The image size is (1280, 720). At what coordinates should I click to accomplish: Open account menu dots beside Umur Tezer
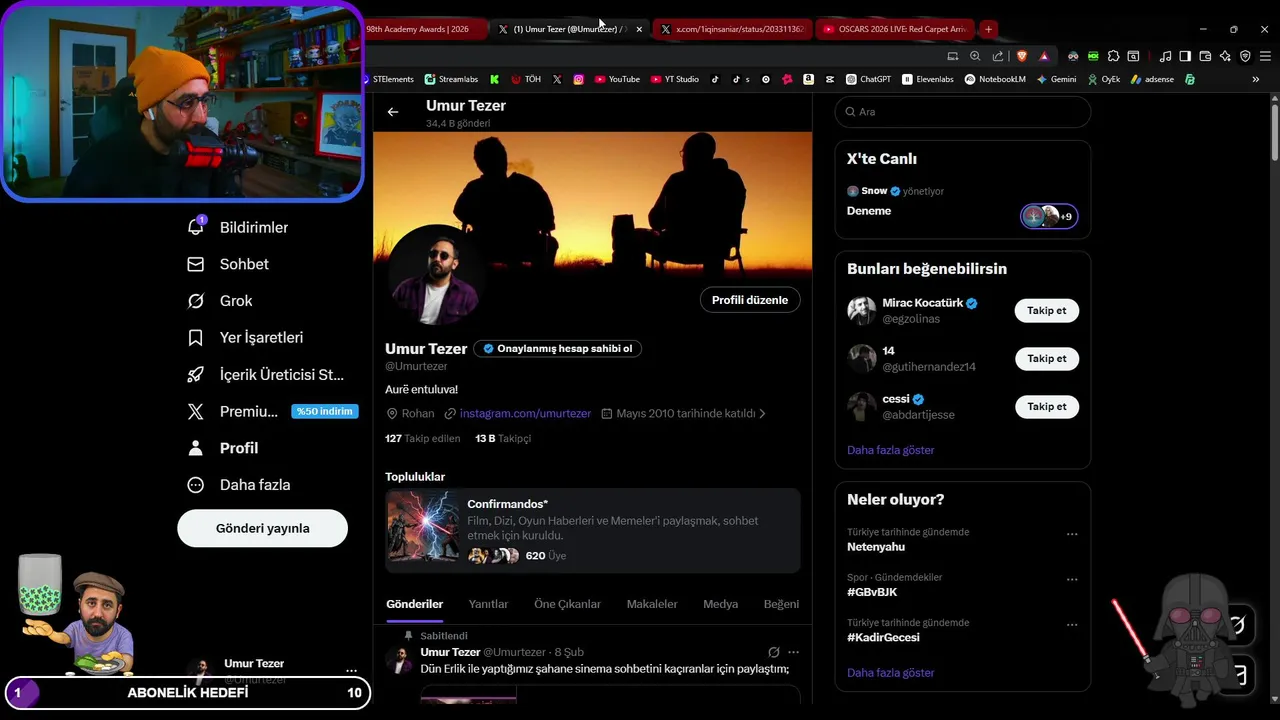click(x=351, y=670)
